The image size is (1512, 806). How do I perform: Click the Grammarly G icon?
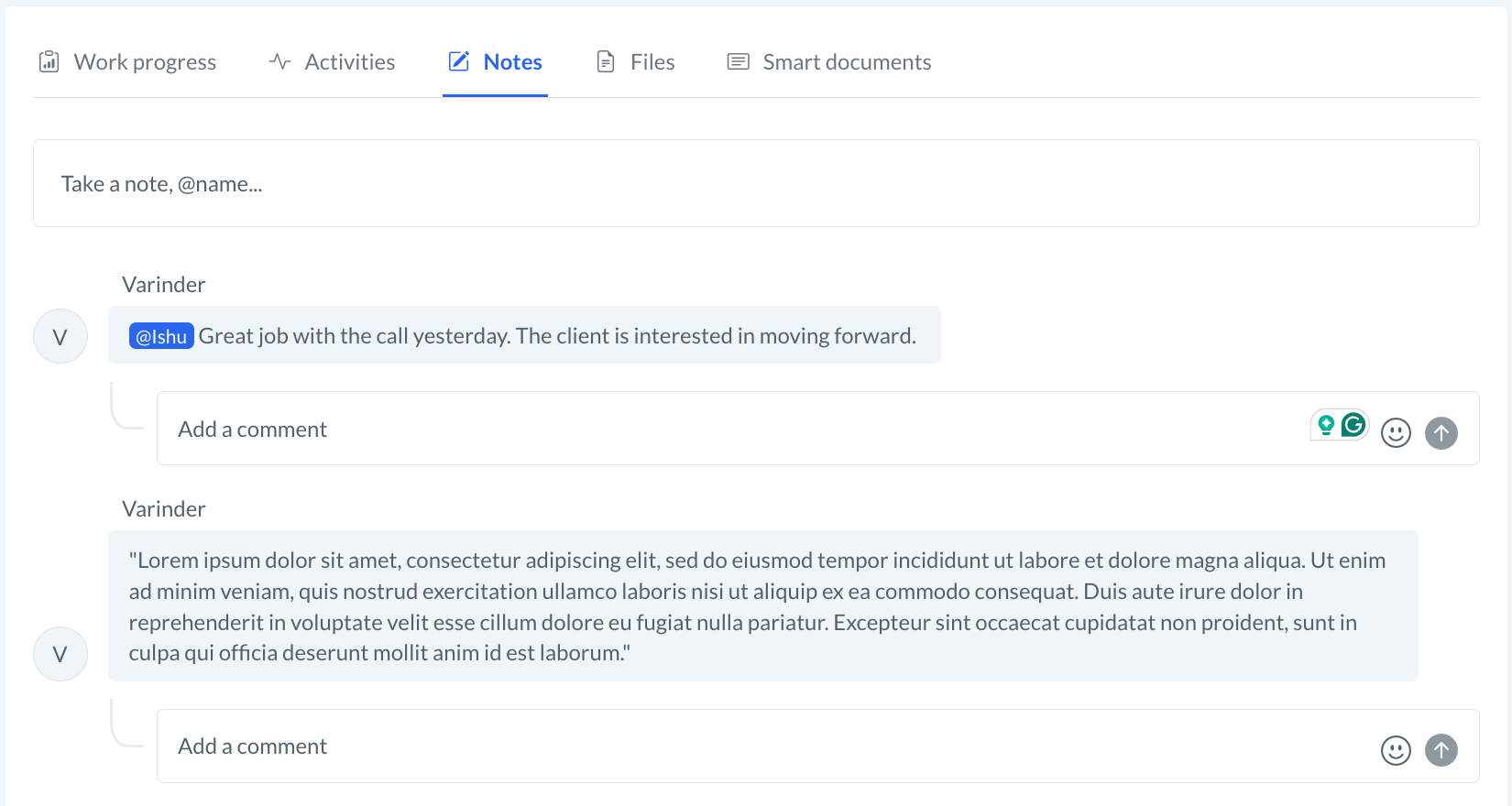(1353, 425)
